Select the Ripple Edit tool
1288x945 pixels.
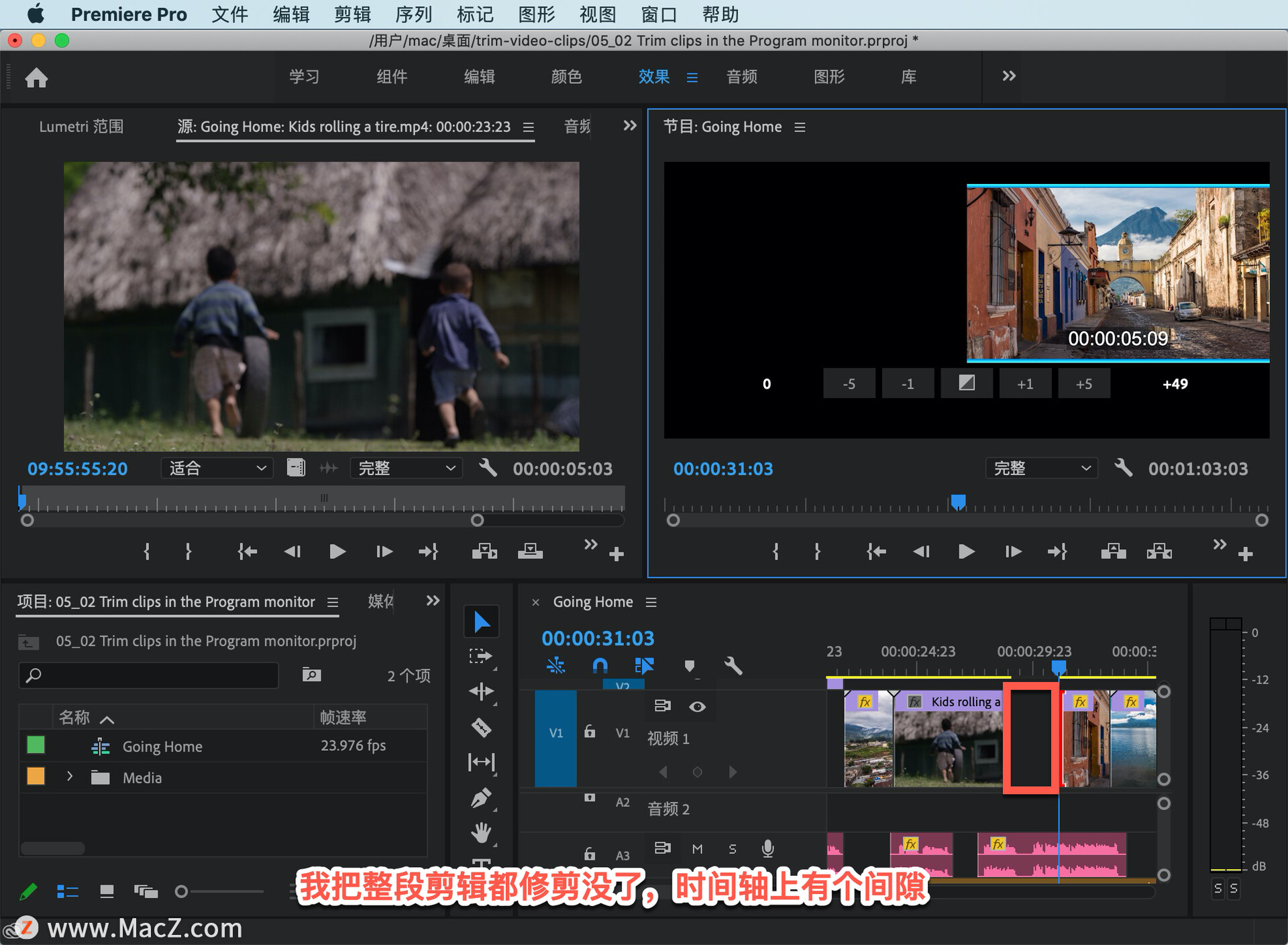(481, 691)
